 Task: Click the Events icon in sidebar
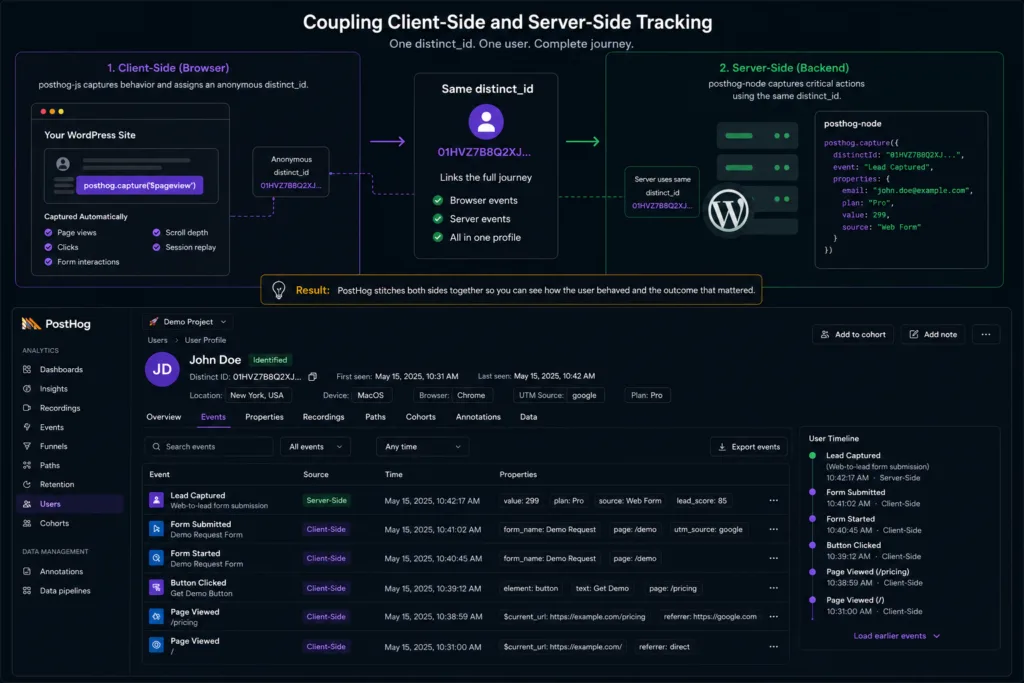coord(27,427)
